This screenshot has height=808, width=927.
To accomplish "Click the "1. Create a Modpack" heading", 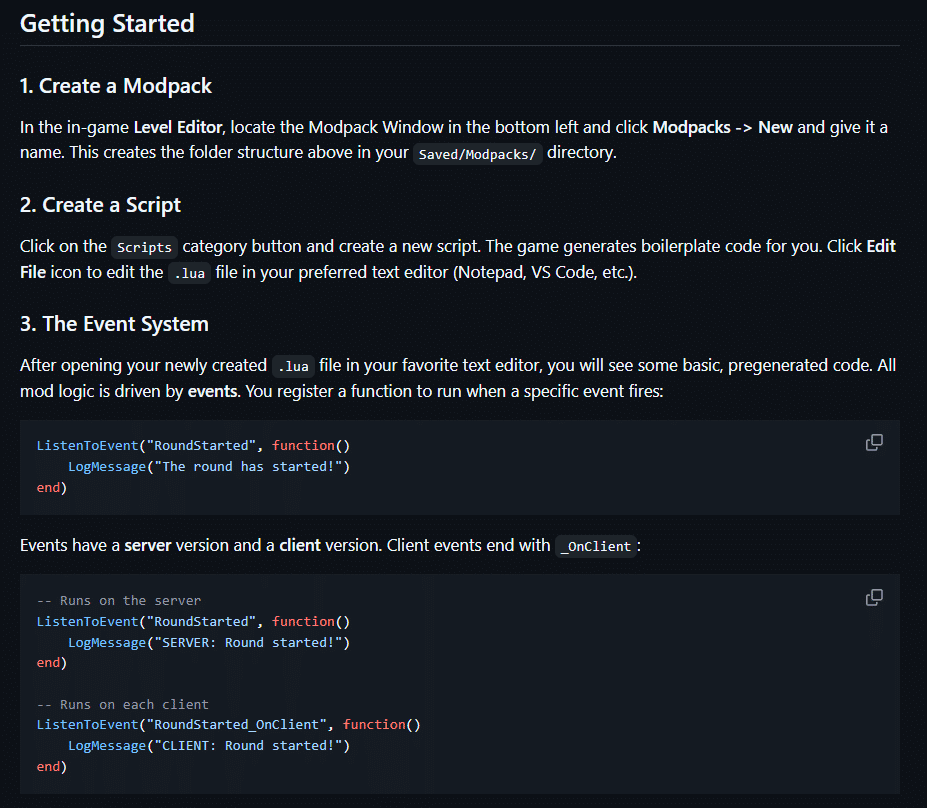I will (116, 86).
